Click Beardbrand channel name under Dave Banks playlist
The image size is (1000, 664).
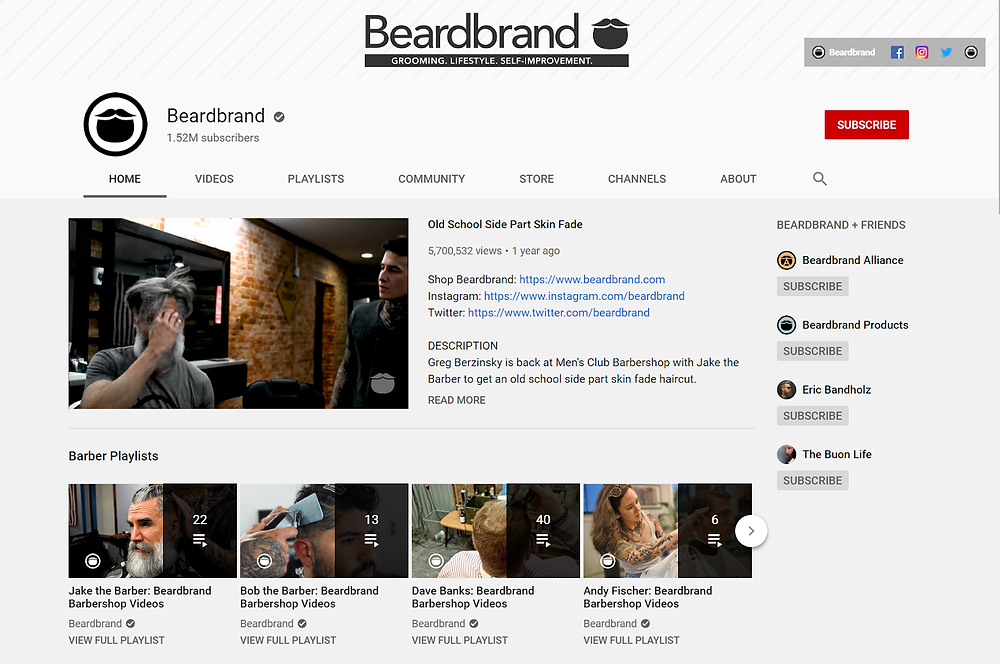click(438, 623)
